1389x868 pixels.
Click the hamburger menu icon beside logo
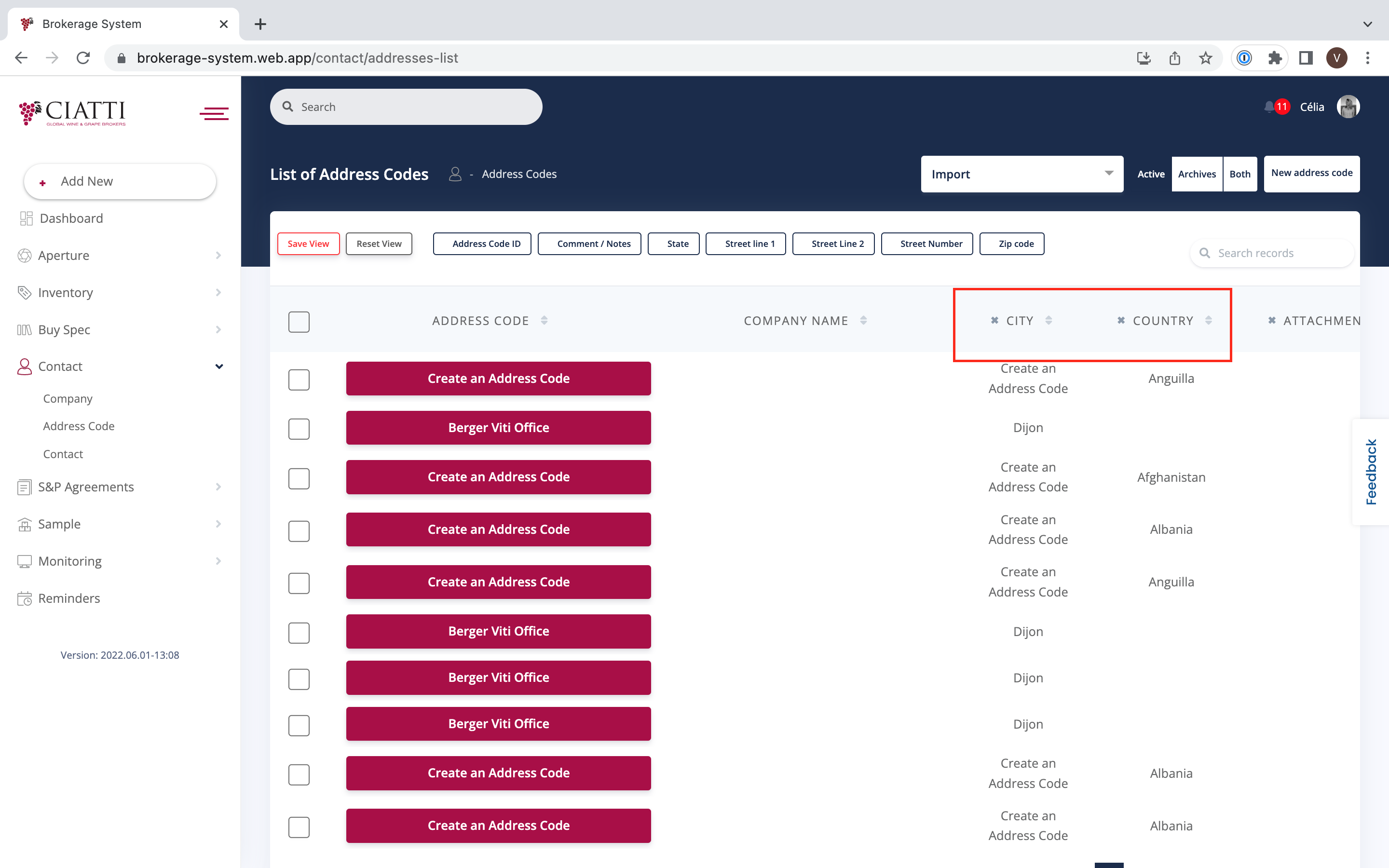214,113
